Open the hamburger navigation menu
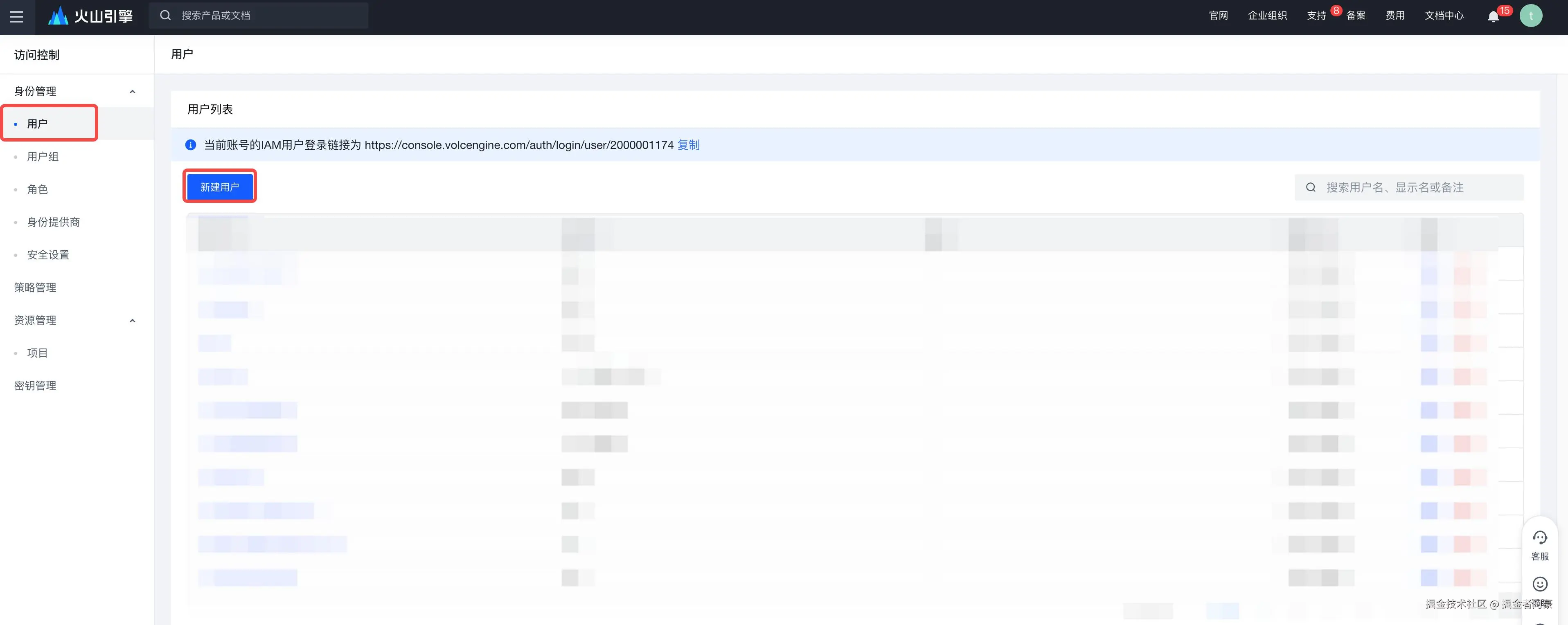The width and height of the screenshot is (1568, 625). [16, 16]
